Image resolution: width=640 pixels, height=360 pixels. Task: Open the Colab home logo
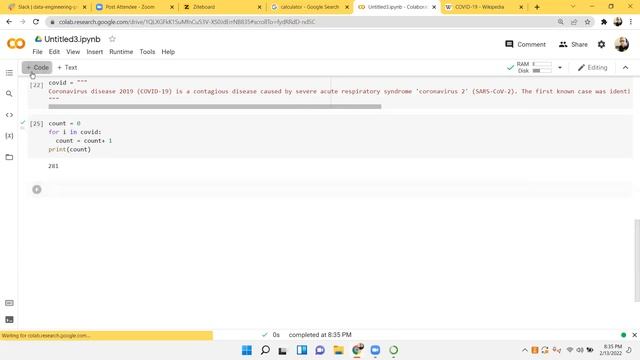coord(16,43)
